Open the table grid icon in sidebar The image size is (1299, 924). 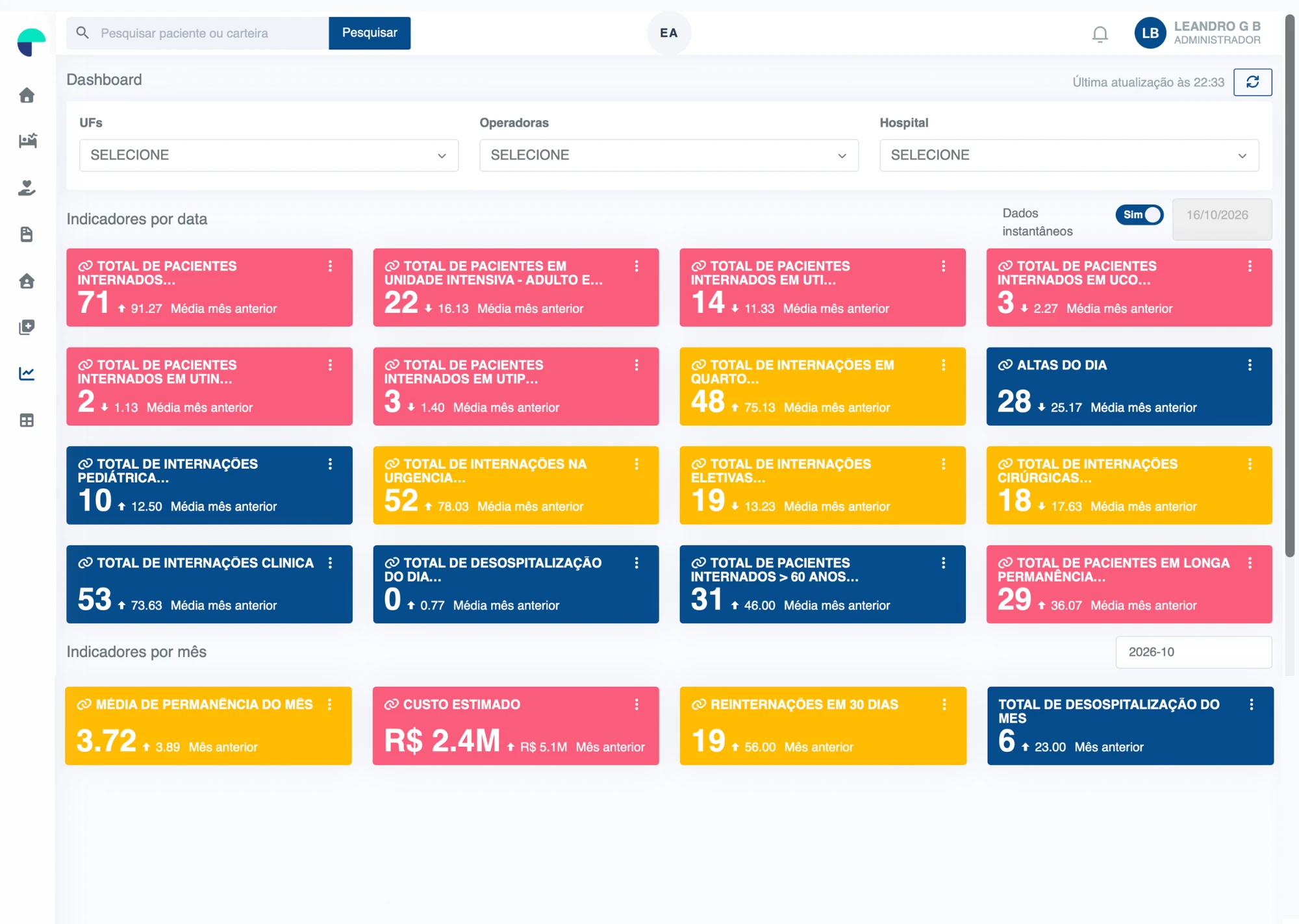pyautogui.click(x=27, y=421)
